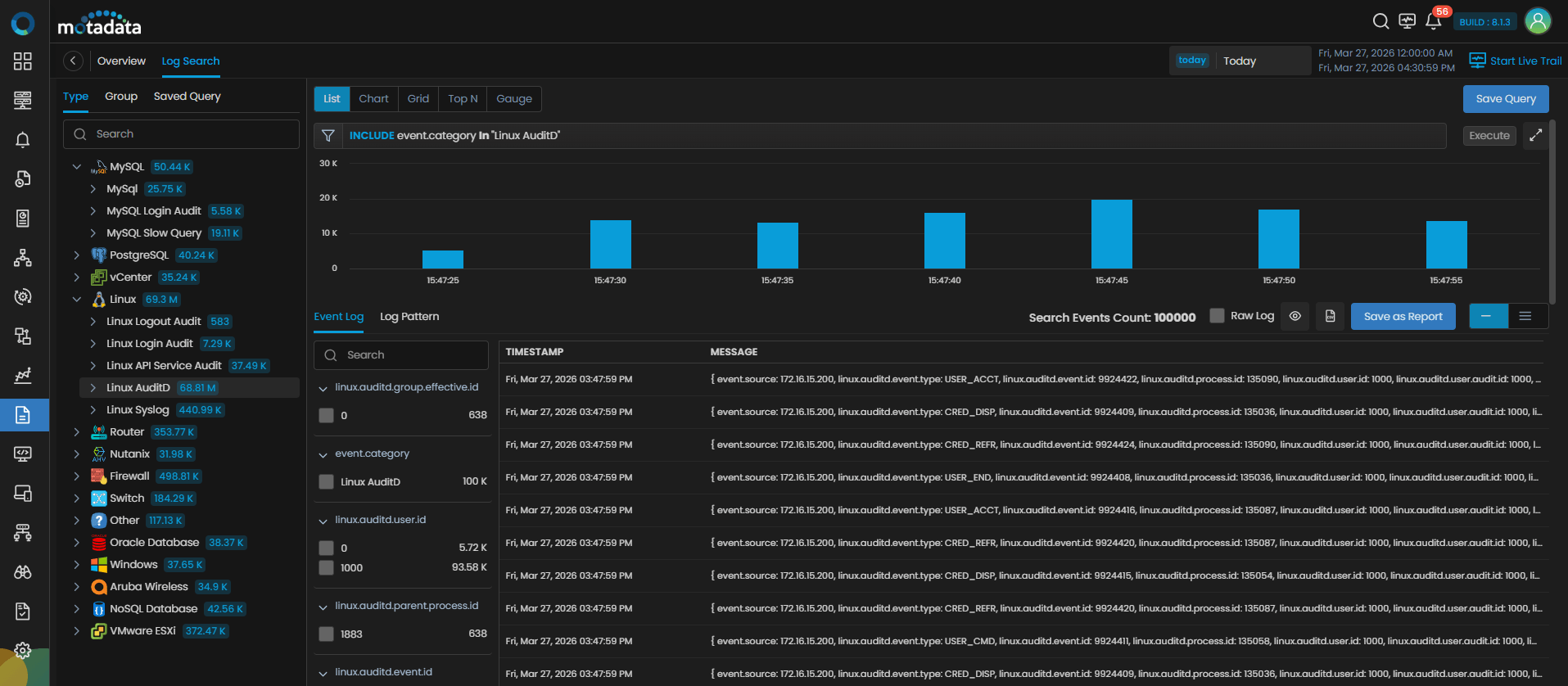Open the Log Pattern tab

(409, 317)
